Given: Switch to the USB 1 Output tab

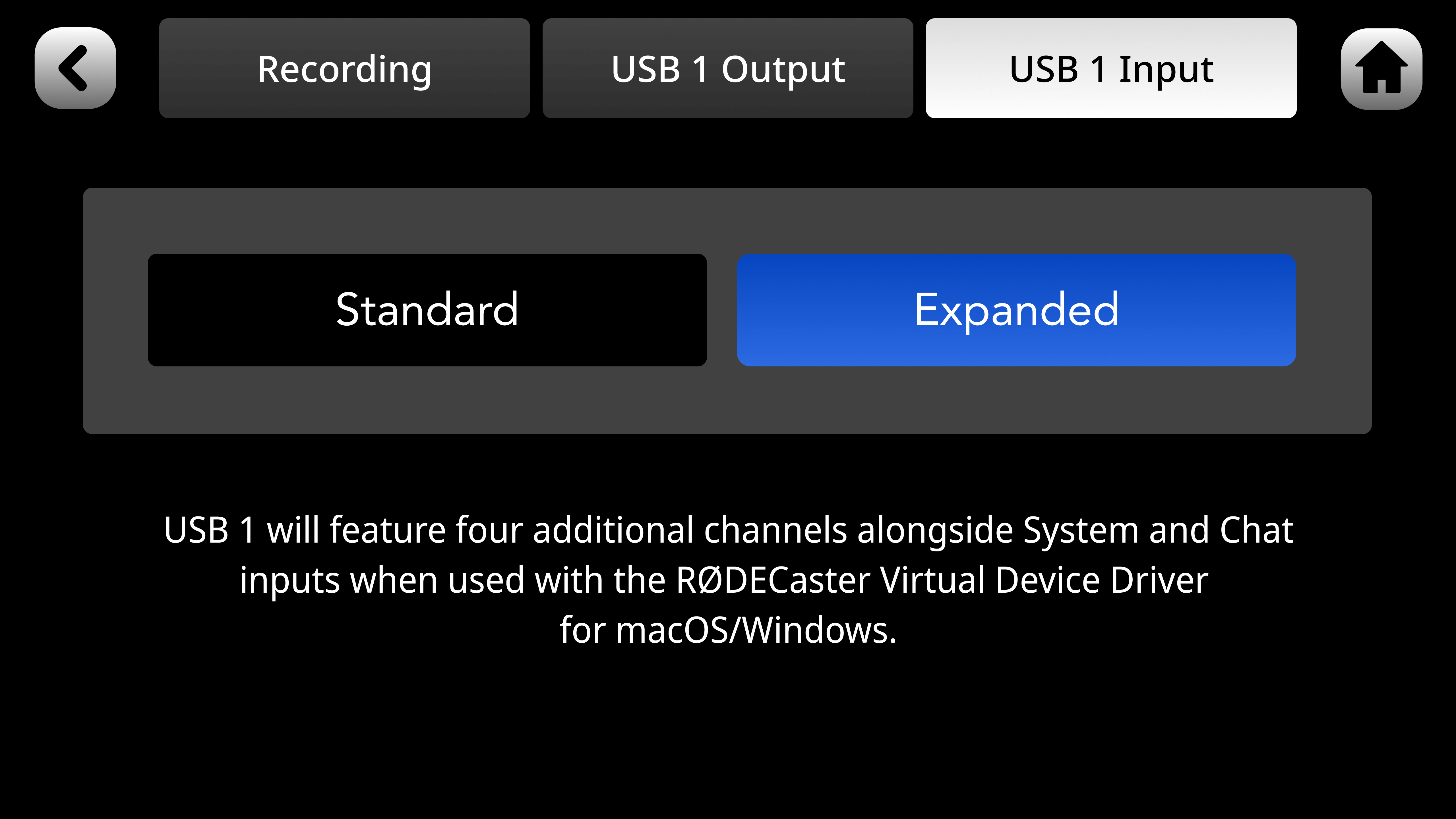Looking at the screenshot, I should coord(727,68).
